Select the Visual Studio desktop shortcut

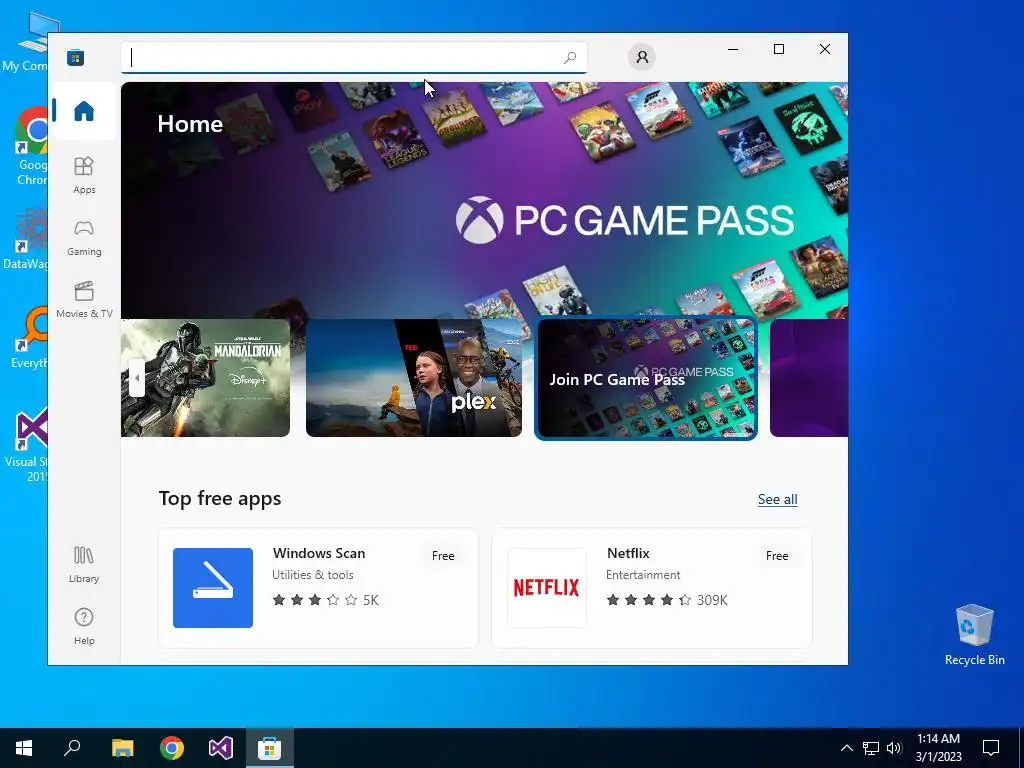tap(26, 445)
